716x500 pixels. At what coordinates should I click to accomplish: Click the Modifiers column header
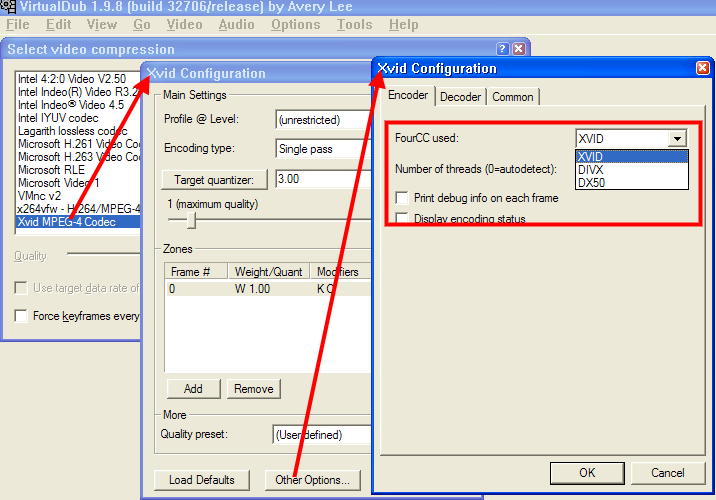(x=341, y=272)
